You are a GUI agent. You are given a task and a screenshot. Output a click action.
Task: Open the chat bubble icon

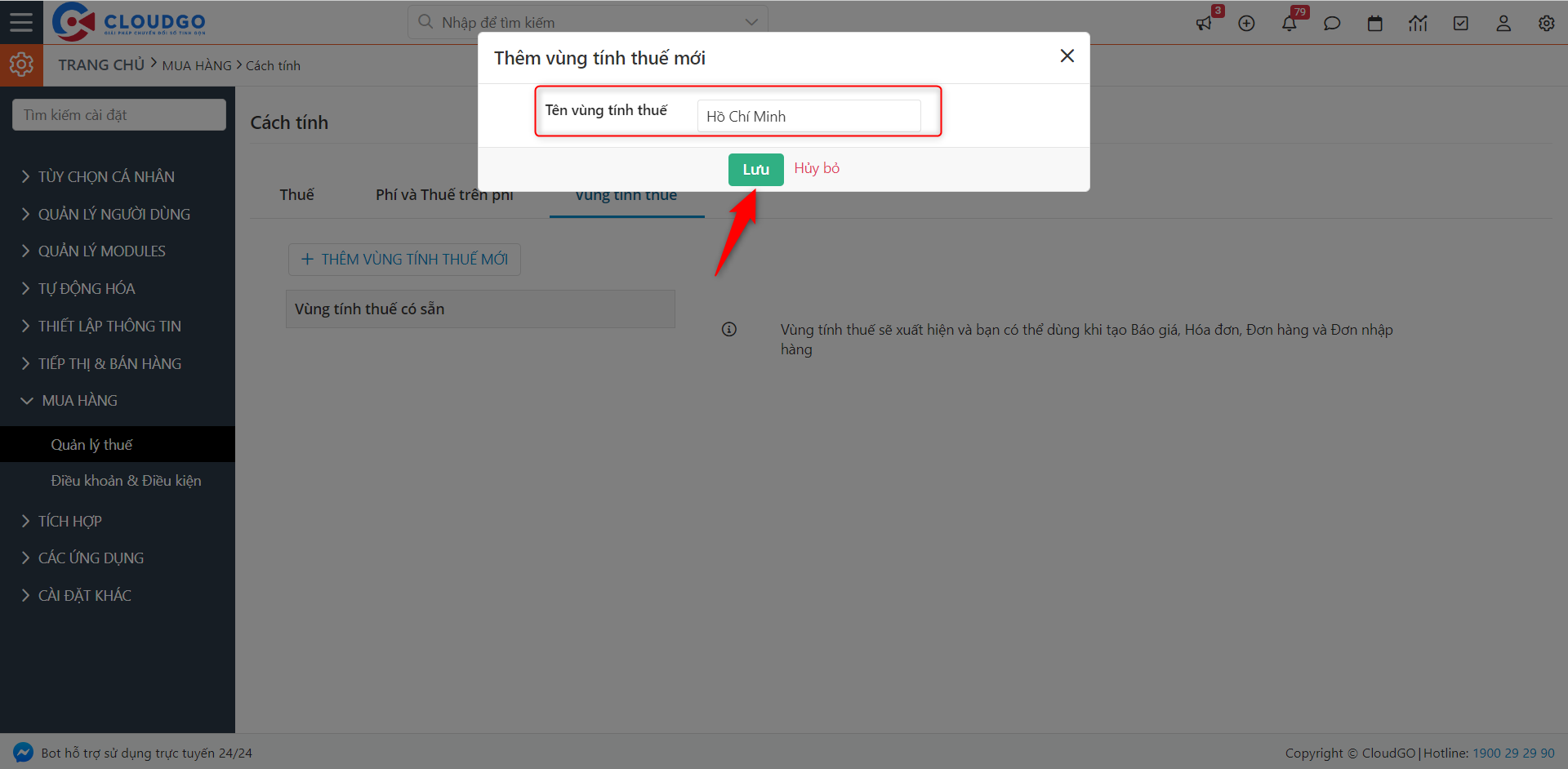coord(1332,24)
